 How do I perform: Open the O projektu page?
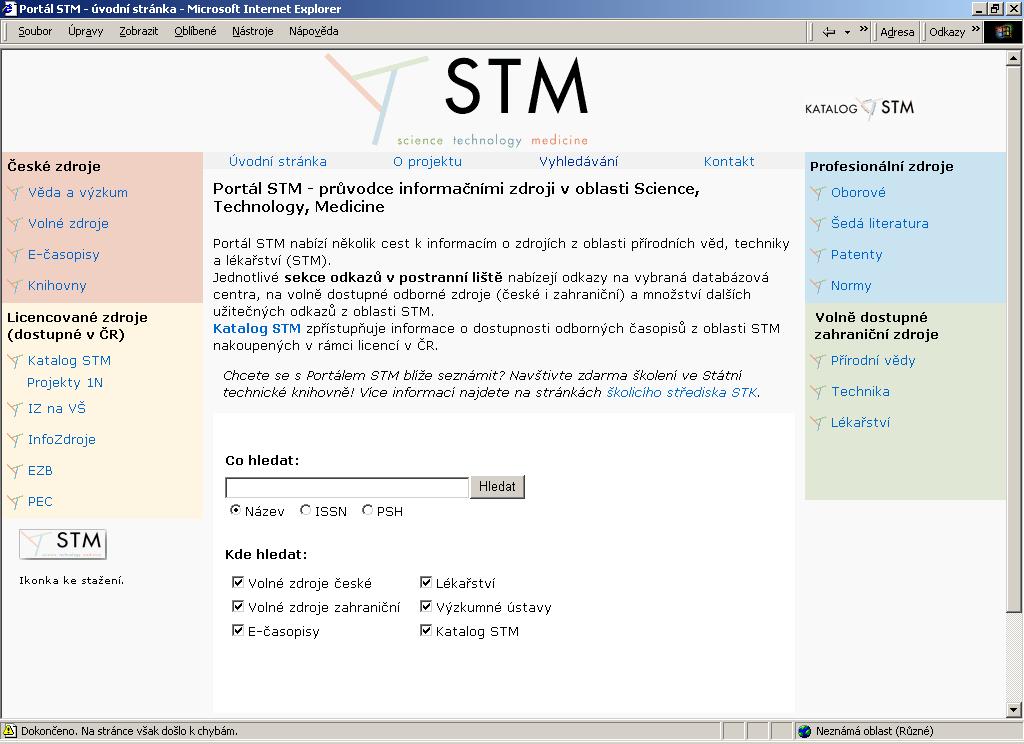coord(427,161)
